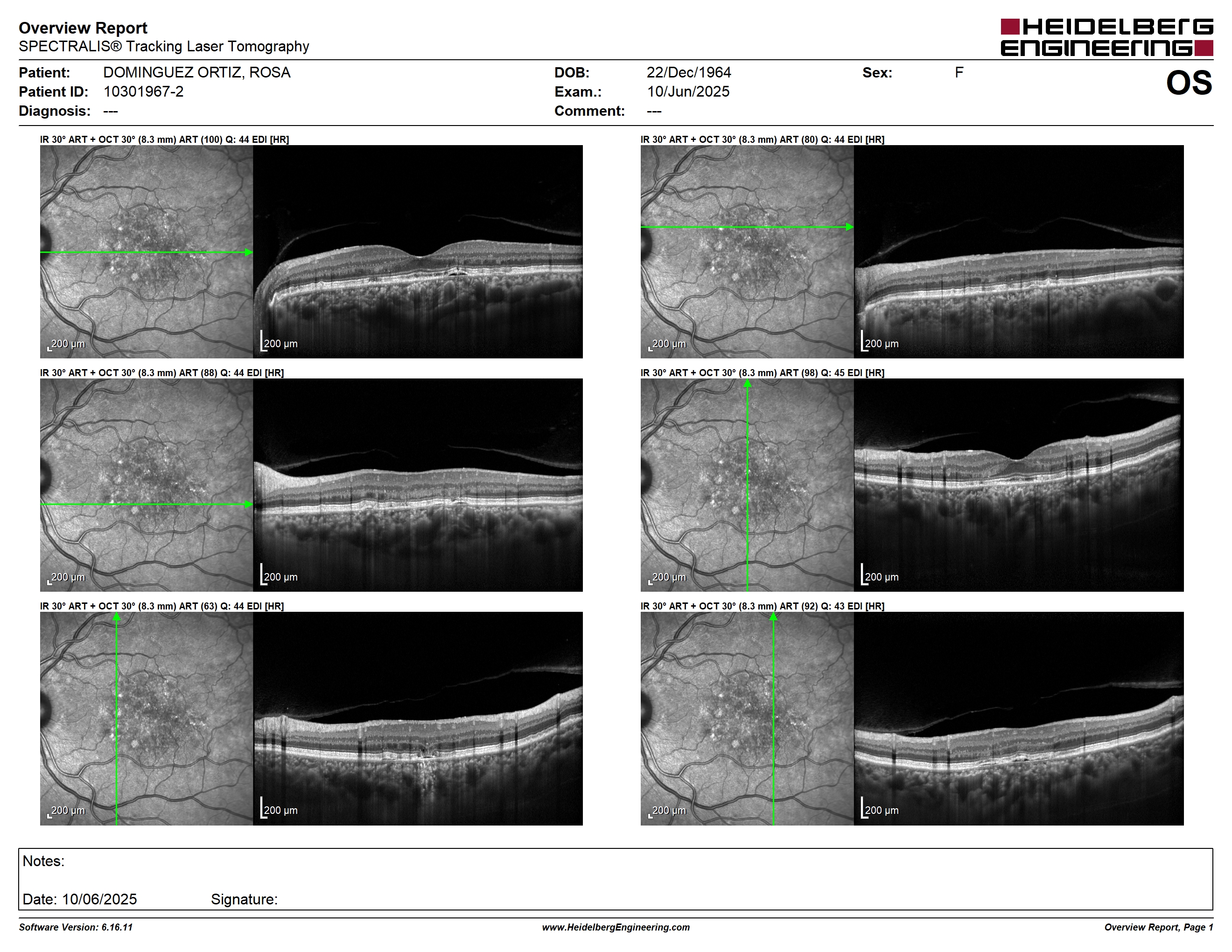Viewport: 1232px width, 952px height.
Task: Click the Date 10/06/2025 entry
Action: (79, 900)
